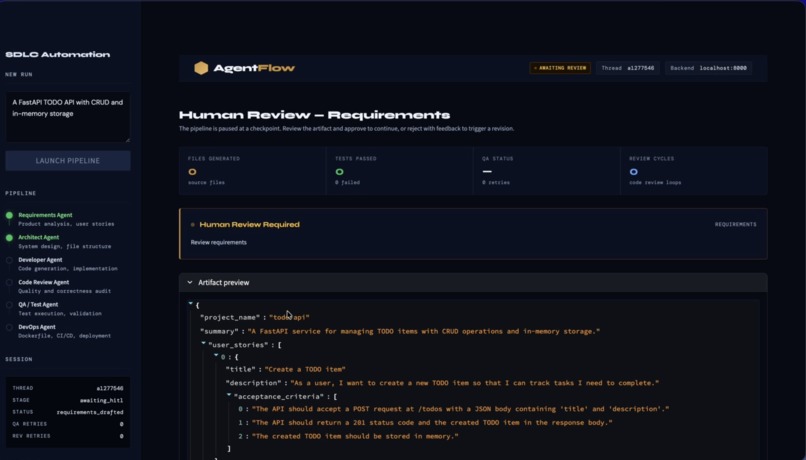Click the QA / Test Agent status circle
The height and width of the screenshot is (460, 806).
(x=9, y=305)
